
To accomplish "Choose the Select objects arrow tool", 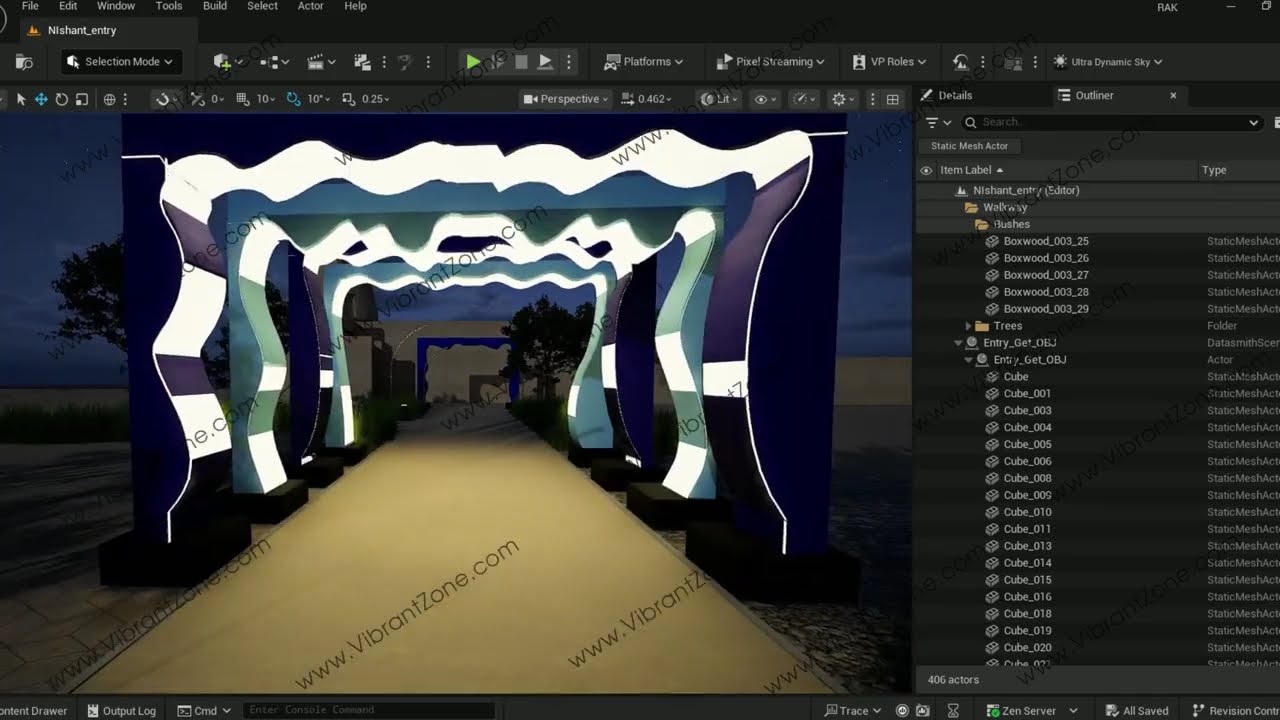I will coord(20,99).
